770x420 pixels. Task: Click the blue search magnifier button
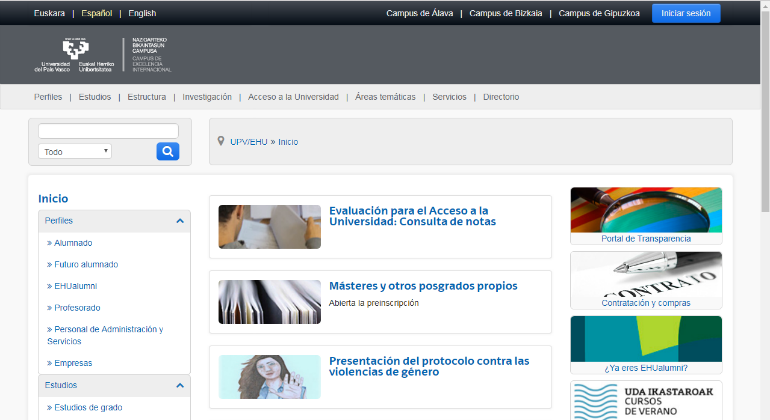167,151
